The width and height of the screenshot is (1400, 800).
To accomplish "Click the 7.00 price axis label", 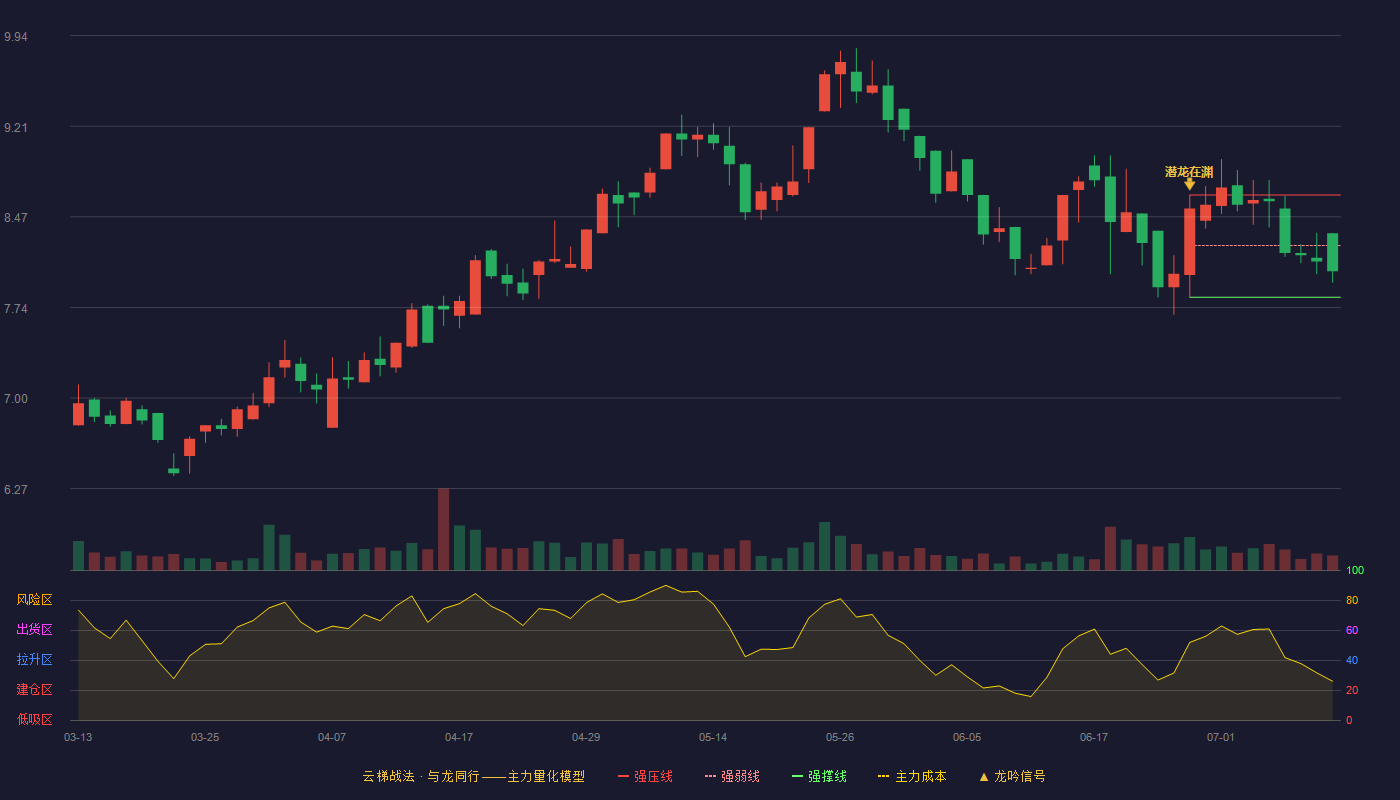I will [x=16, y=399].
